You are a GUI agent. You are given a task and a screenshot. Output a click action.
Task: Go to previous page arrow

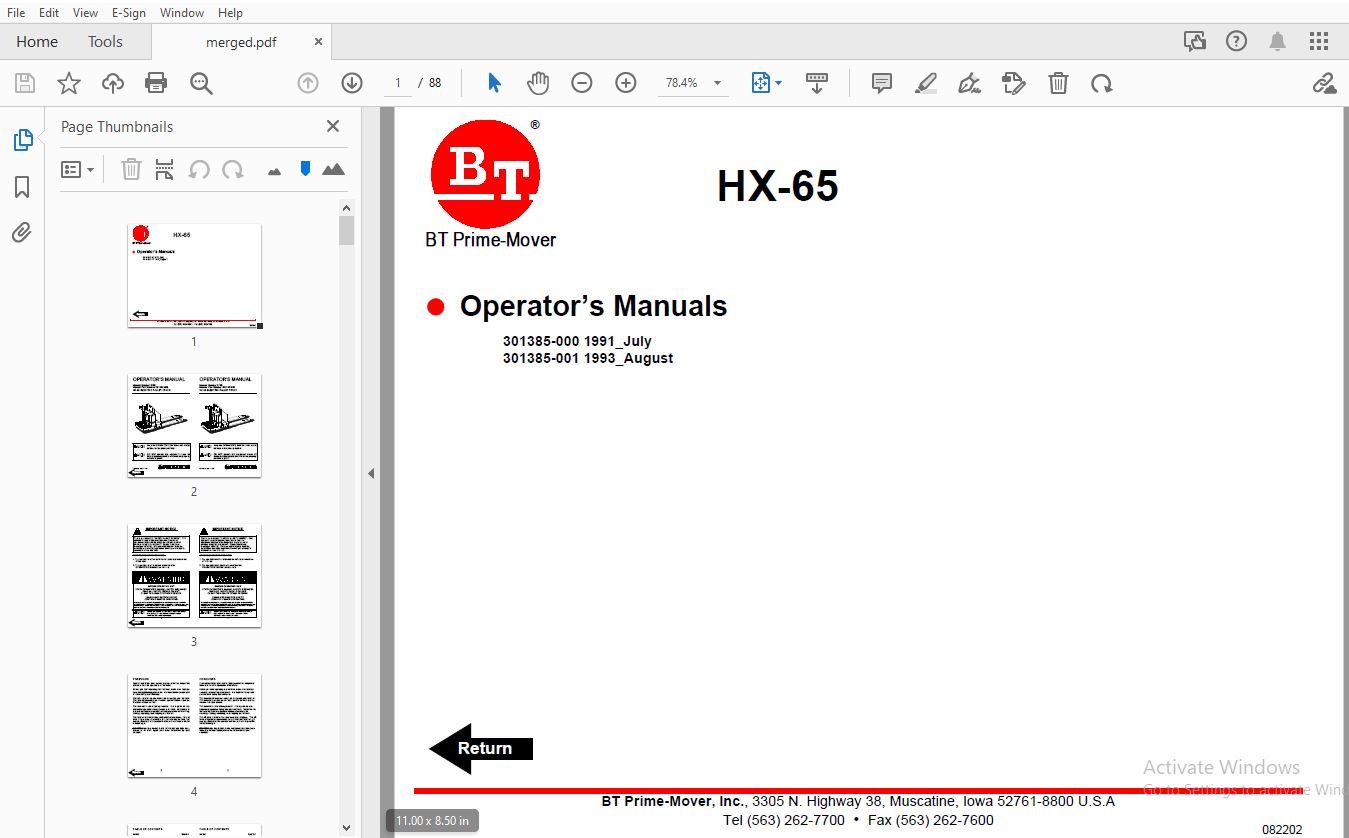(x=308, y=83)
